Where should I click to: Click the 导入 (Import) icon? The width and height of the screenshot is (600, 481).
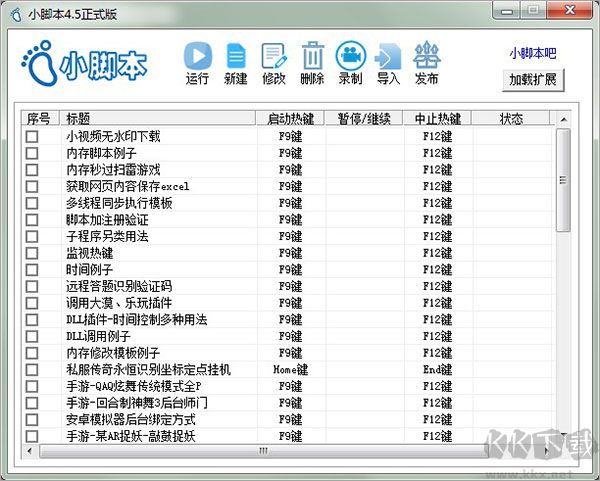pos(388,56)
